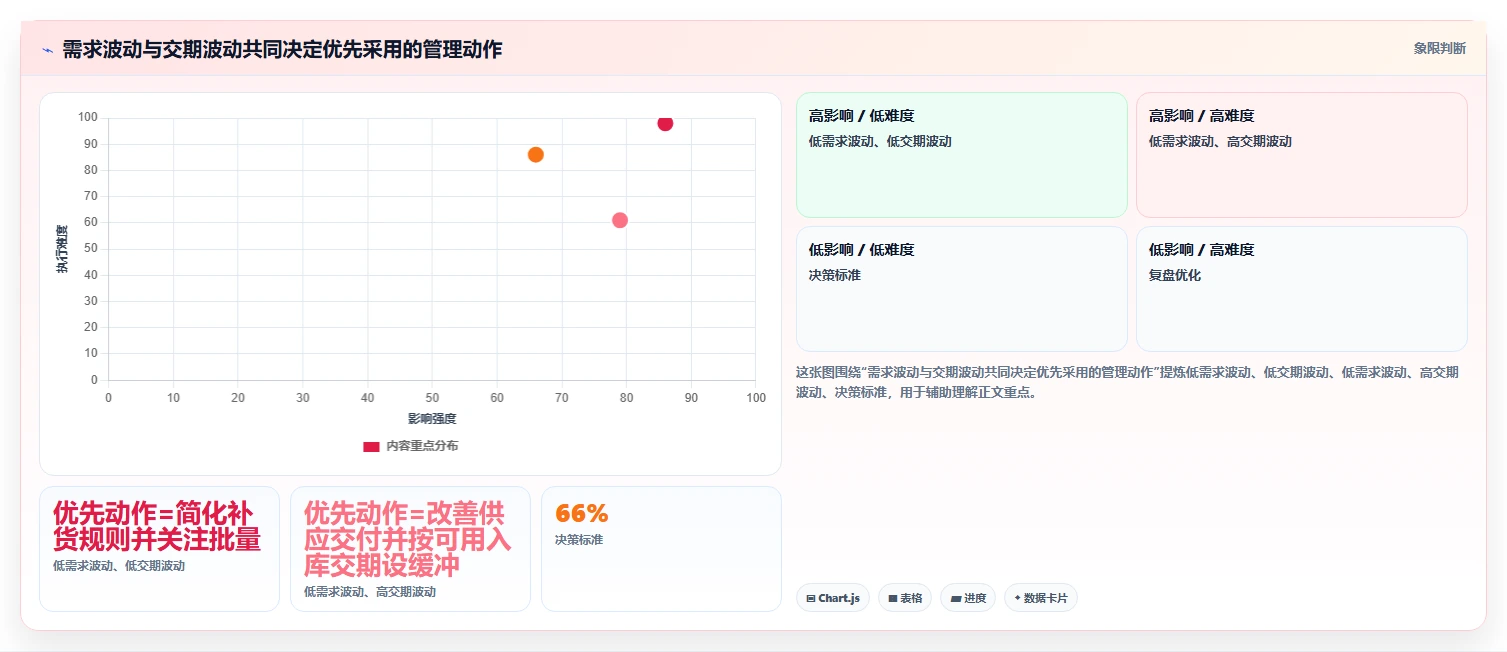Screen dimensions: 1507x652
Task: Click the pink scatter point near 61
Action: (x=620, y=220)
